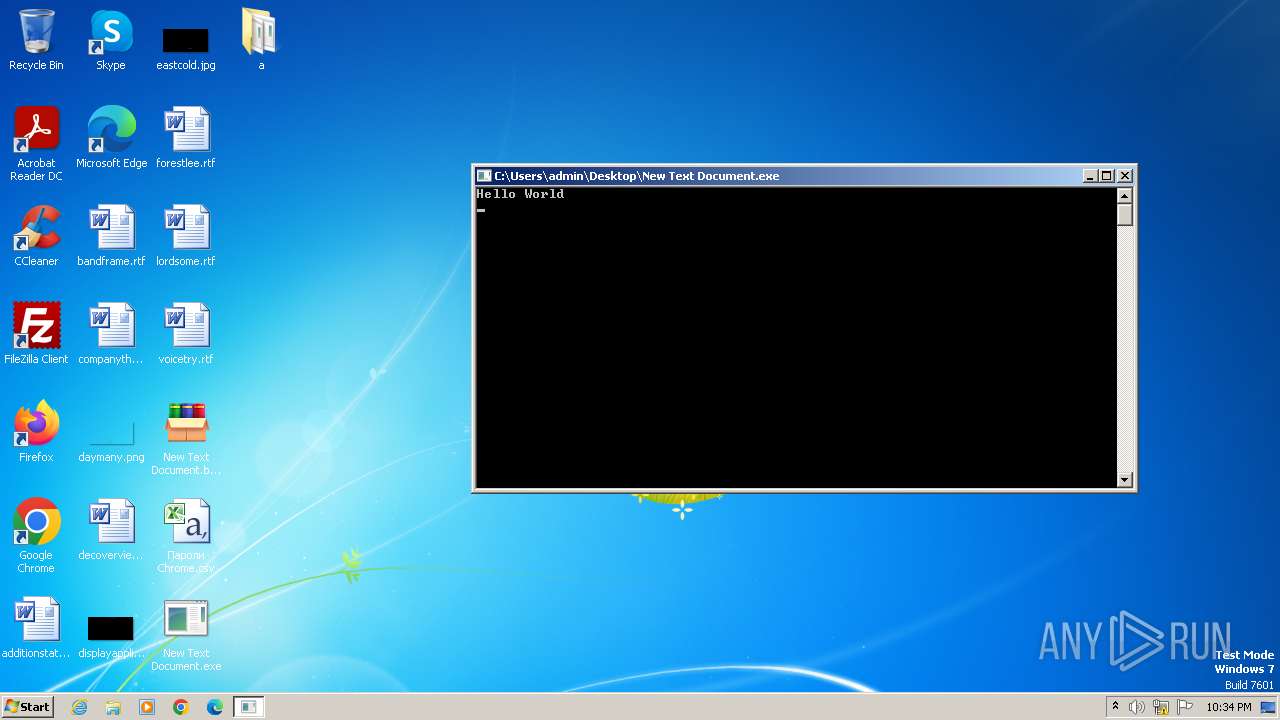Select the Пароли Chrome.csv file

[186, 536]
